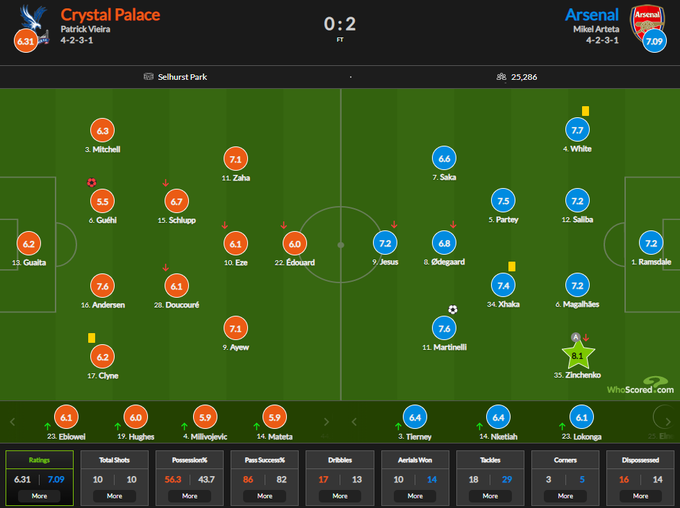Expand More under Total Shots
This screenshot has width=680, height=508.
pos(115,495)
